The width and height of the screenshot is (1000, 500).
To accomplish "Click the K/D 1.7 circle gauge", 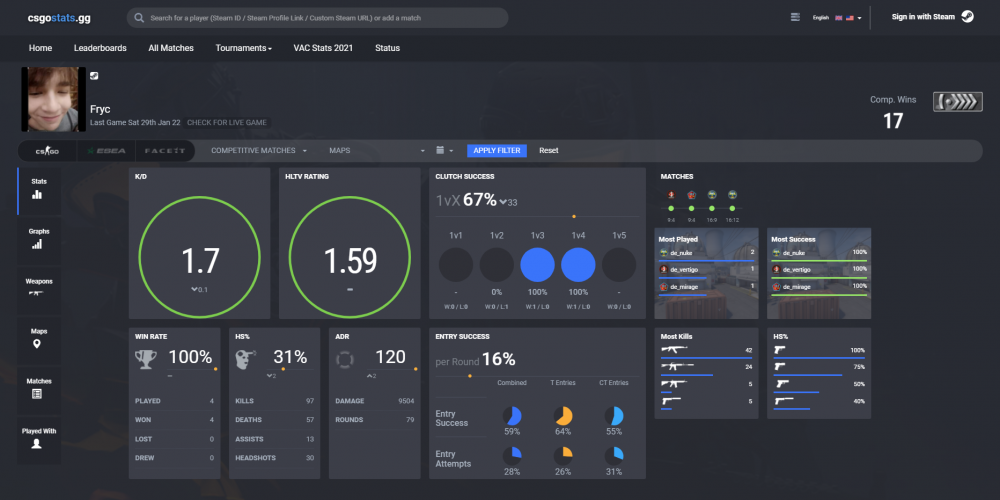I will click(x=200, y=257).
